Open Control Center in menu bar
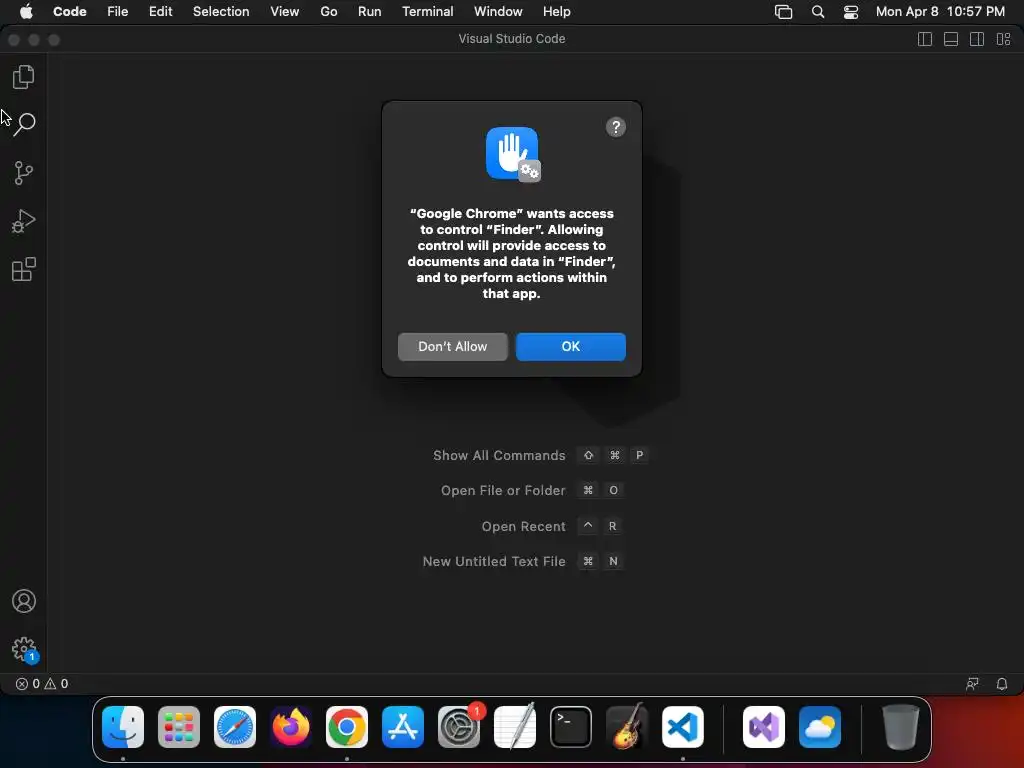1024x768 pixels. tap(851, 12)
